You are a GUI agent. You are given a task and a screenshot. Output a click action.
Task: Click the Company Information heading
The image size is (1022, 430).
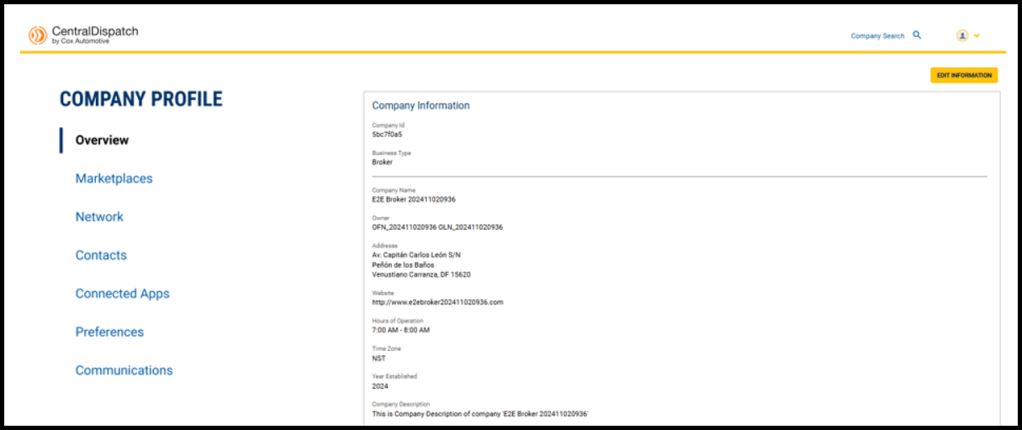click(x=420, y=105)
